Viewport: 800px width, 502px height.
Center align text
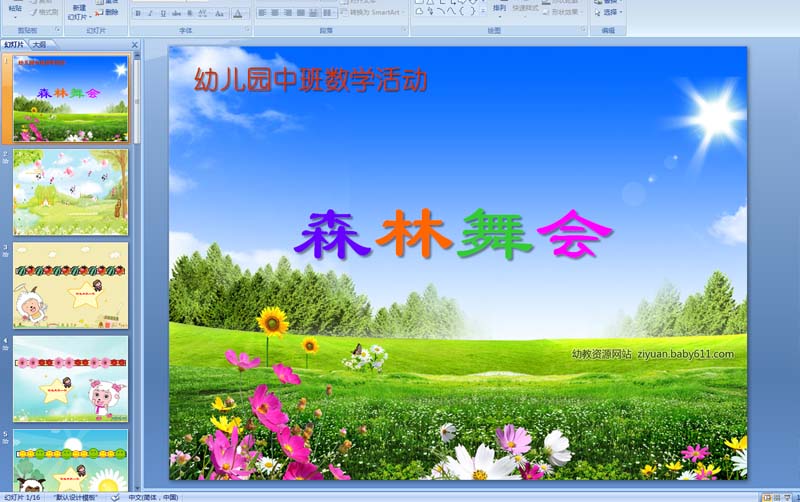(275, 12)
